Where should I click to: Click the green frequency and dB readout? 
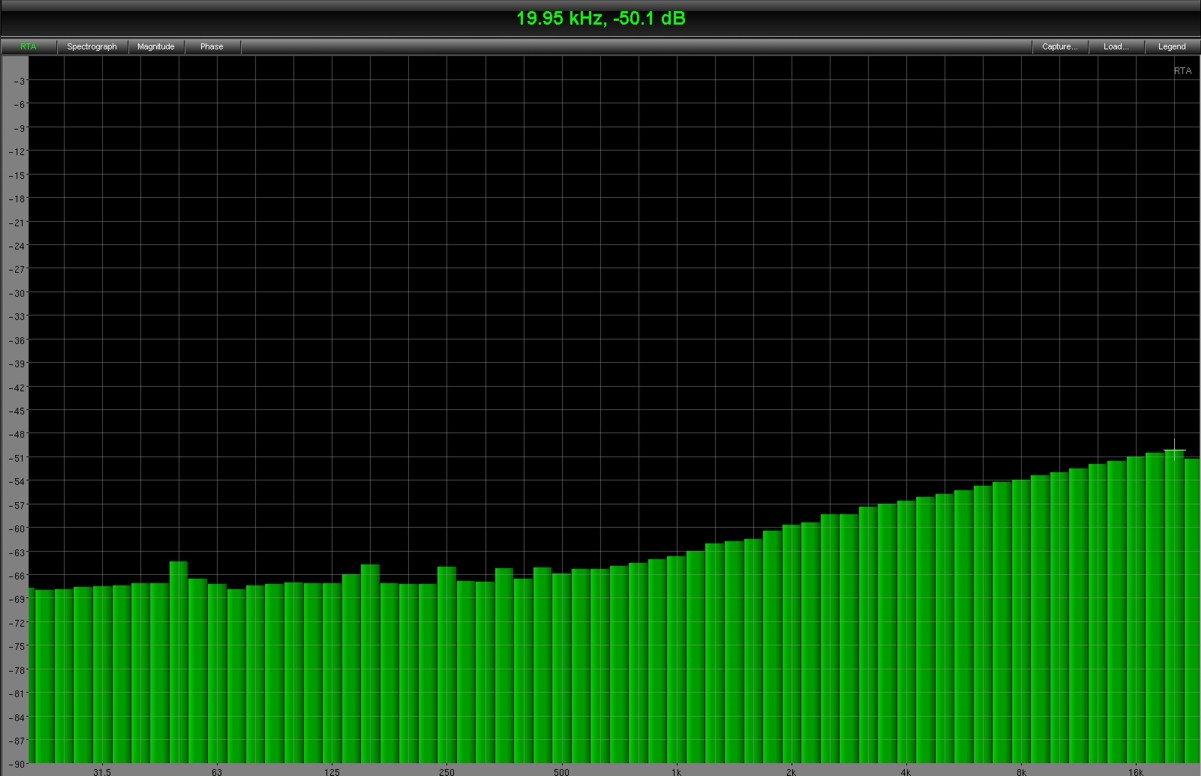click(600, 18)
